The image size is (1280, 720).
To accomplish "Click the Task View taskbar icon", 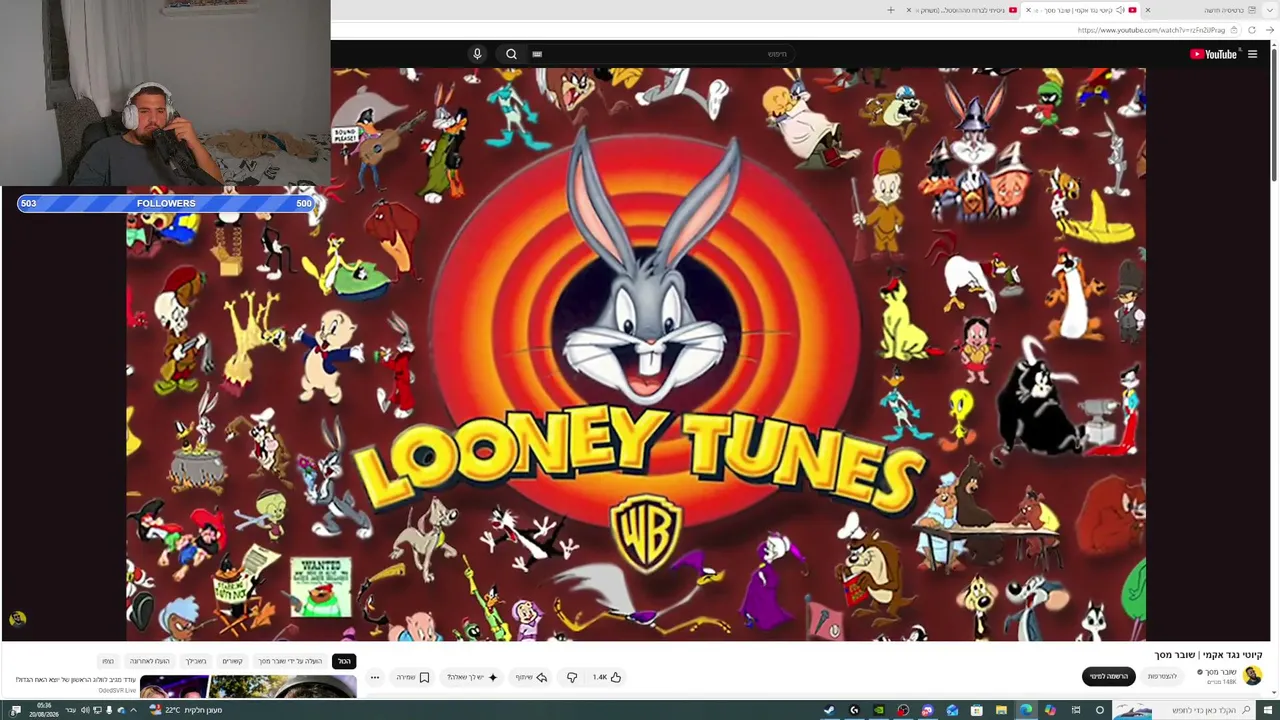I will [x=1075, y=710].
